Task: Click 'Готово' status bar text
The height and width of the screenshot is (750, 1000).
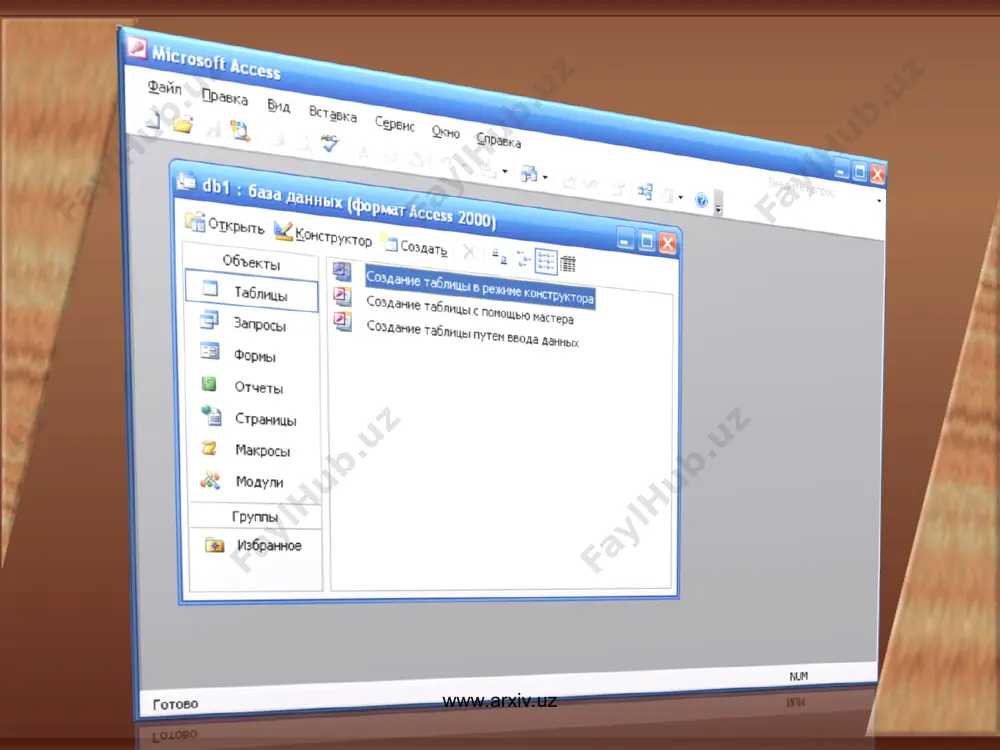Action: click(175, 704)
